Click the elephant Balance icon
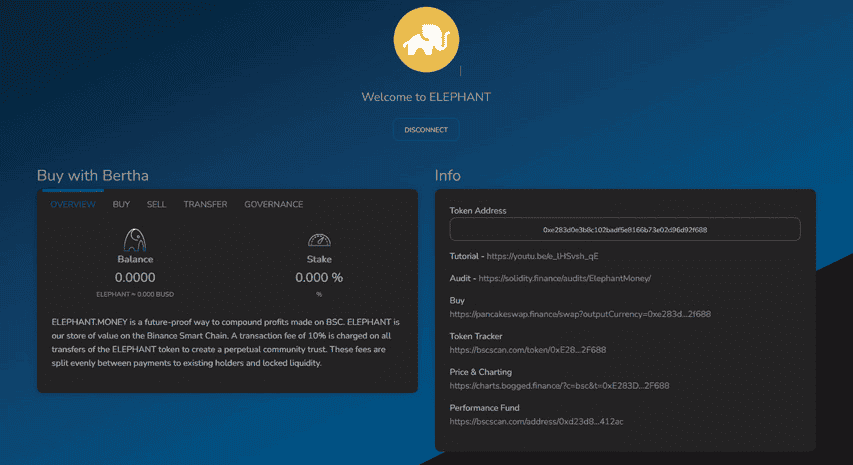The height and width of the screenshot is (465, 853). (135, 240)
